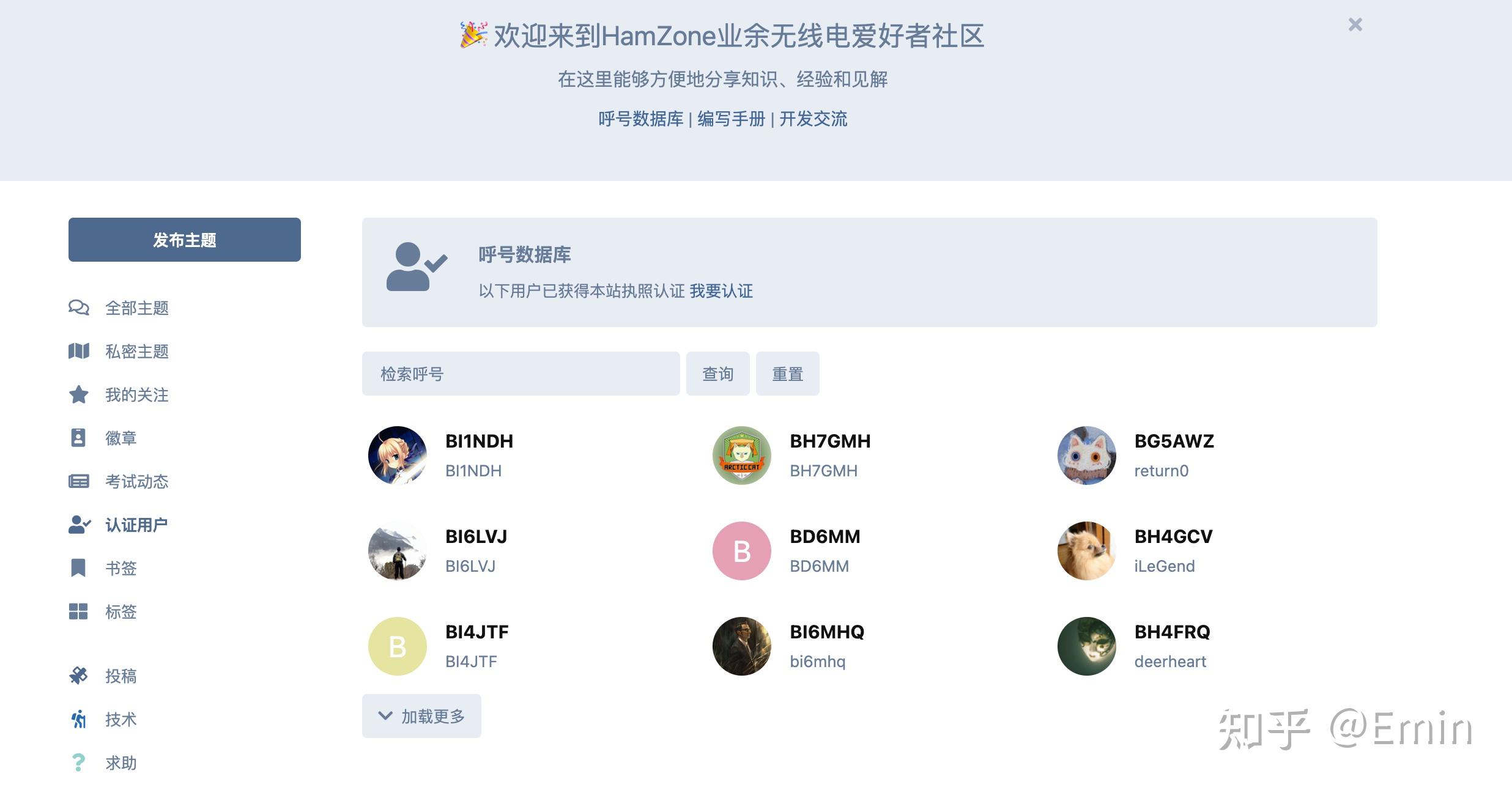Click the 发布主题 button
Screen dimensions: 1512x790
tap(185, 240)
